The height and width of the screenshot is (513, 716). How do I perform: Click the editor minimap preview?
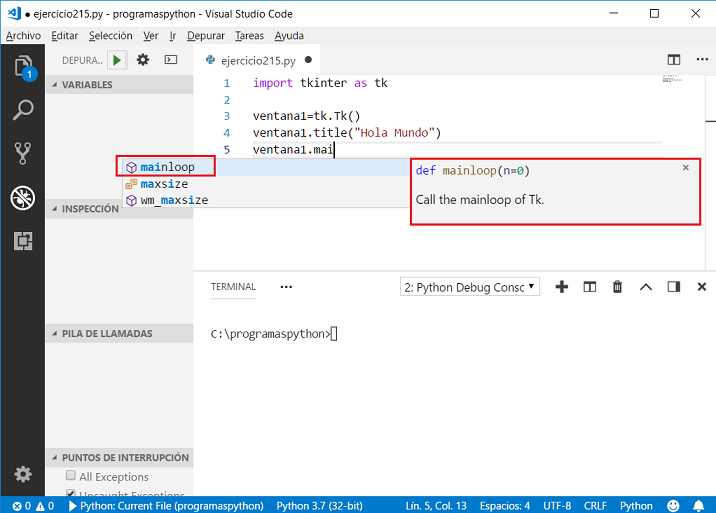point(671,79)
